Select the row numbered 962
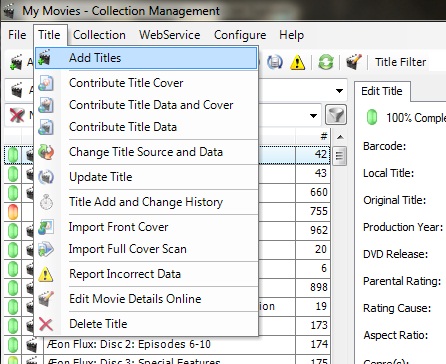 coord(167,230)
